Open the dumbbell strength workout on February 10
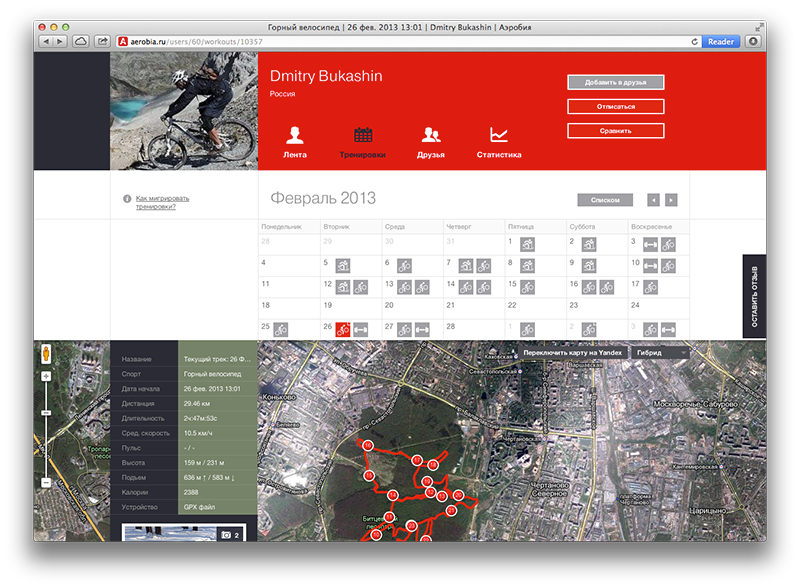The width and height of the screenshot is (800, 588). (650, 266)
